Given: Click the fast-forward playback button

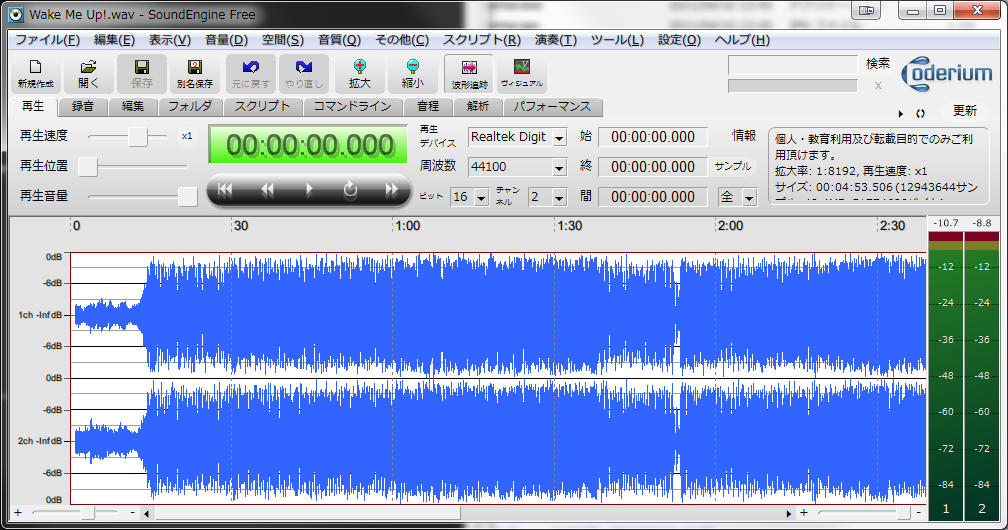Looking at the screenshot, I should (392, 190).
